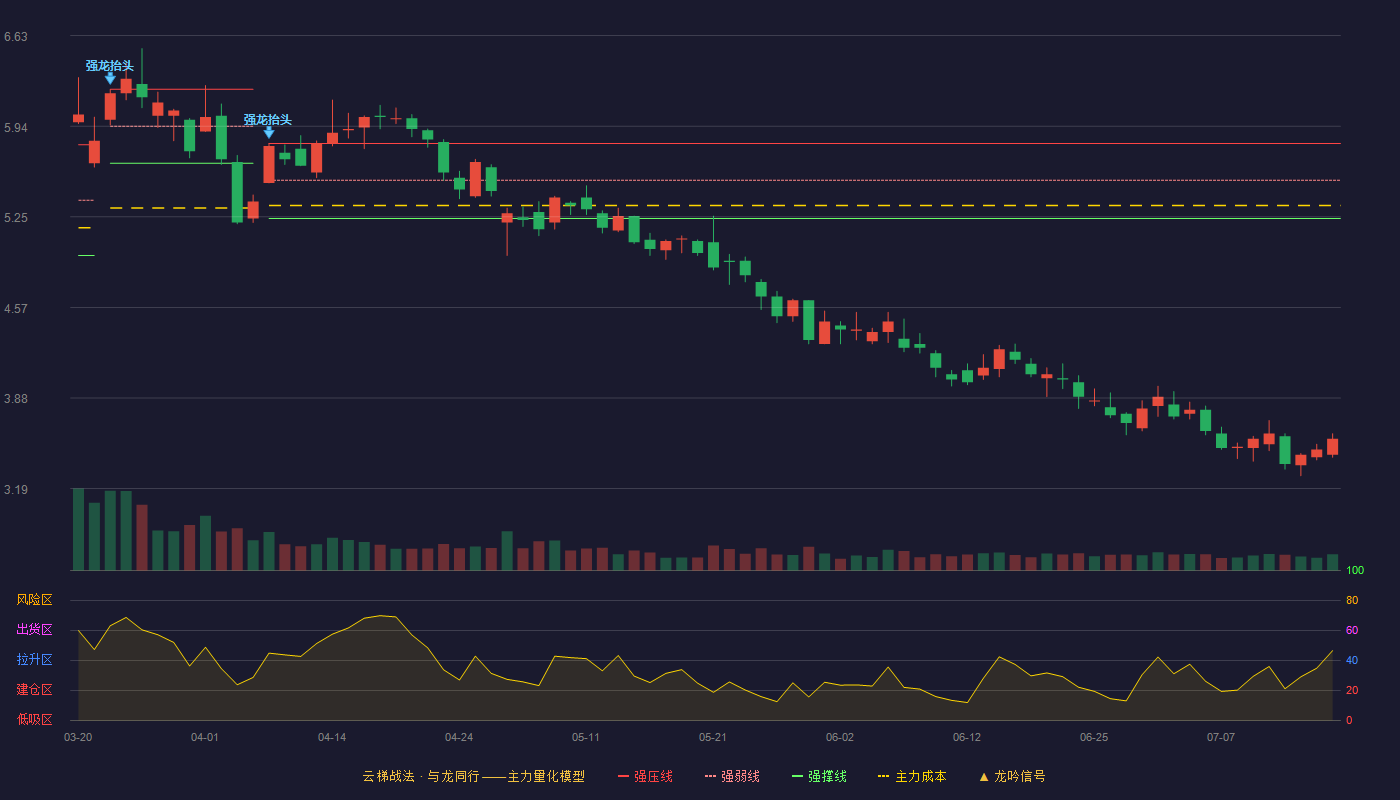Viewport: 1400px width, 800px height.
Task: Toggle the 主力成本 legend series
Action: click(912, 776)
